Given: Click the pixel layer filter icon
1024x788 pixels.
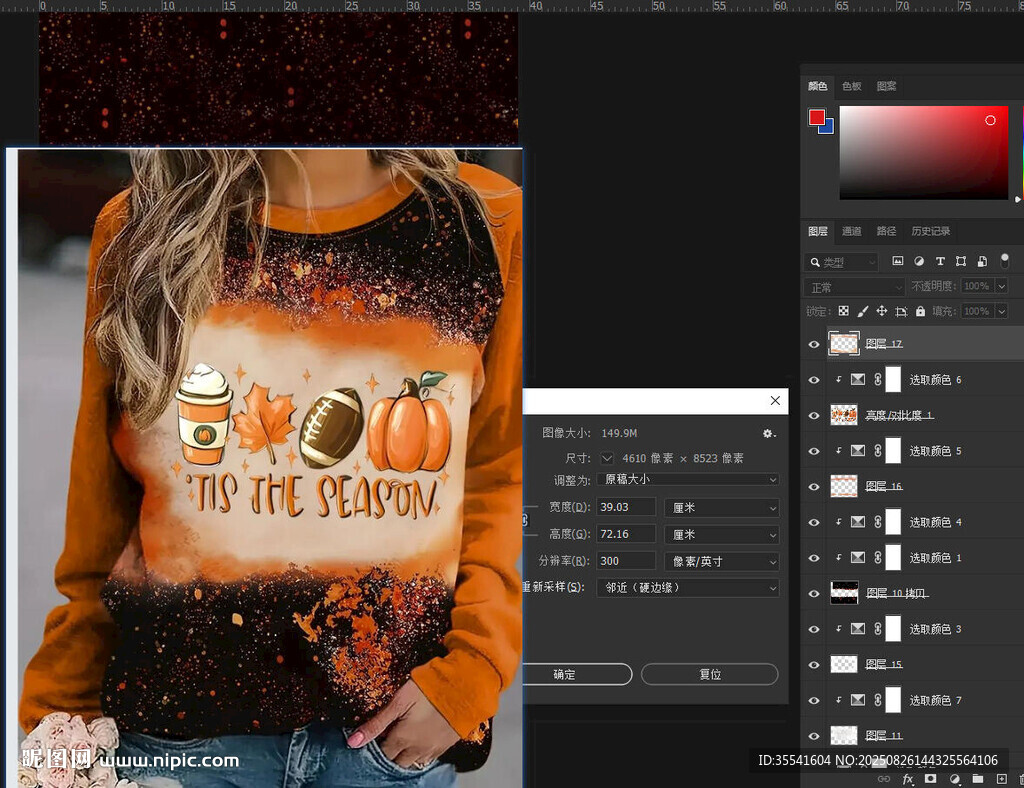Looking at the screenshot, I should 898,261.
